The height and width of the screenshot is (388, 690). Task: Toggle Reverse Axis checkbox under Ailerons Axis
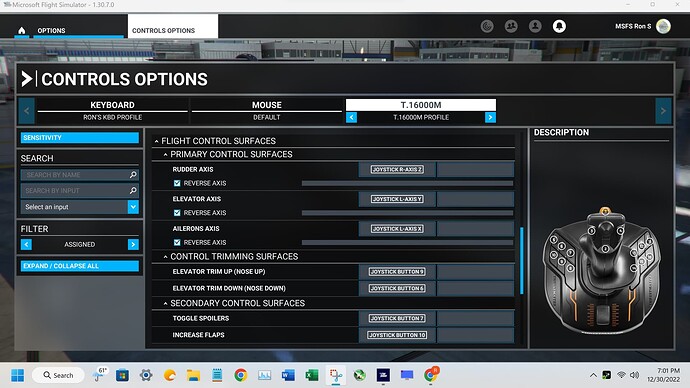[177, 242]
